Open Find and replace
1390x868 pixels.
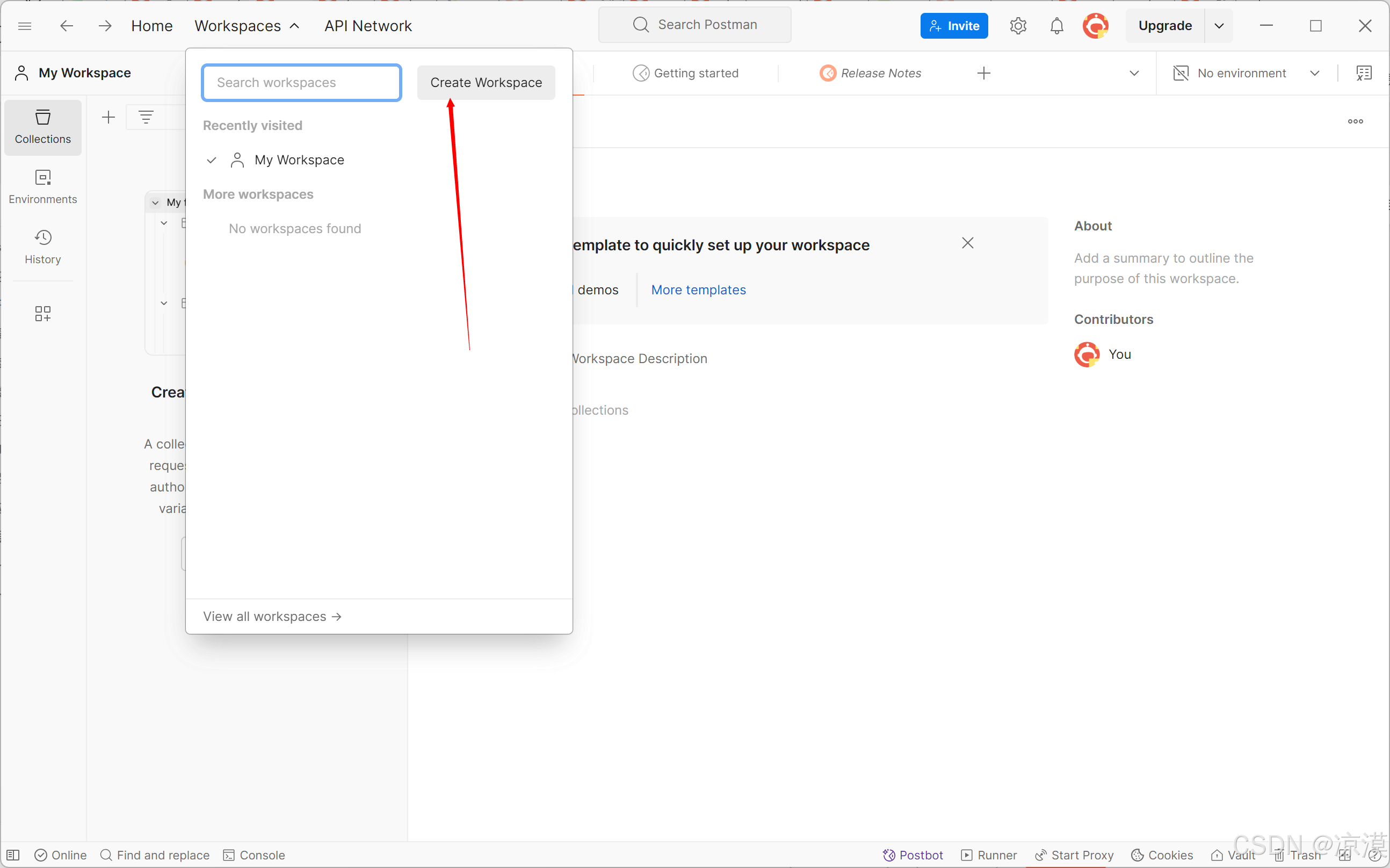click(x=154, y=855)
